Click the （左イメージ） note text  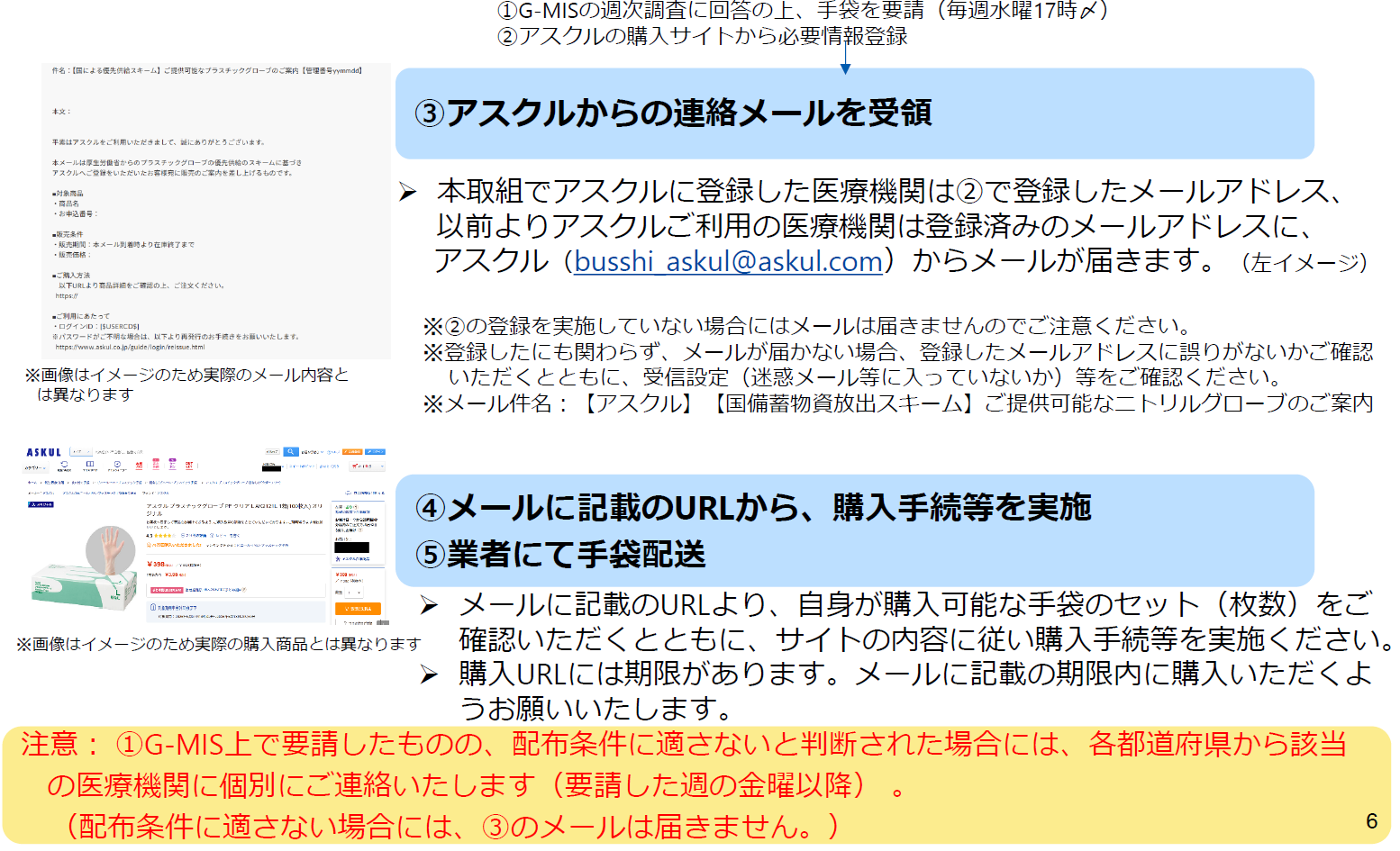(x=1304, y=263)
